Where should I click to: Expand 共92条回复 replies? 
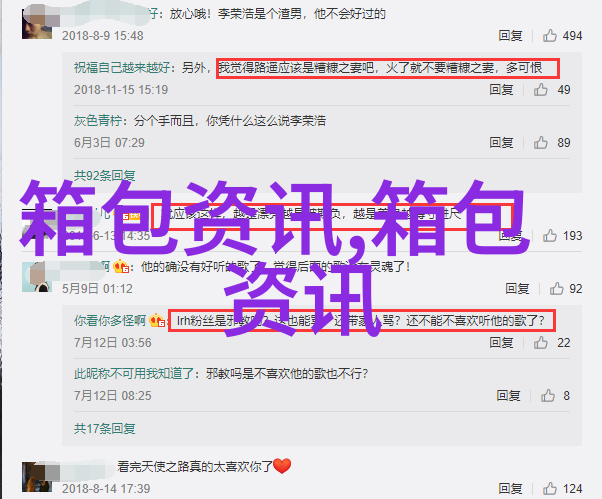(104, 176)
